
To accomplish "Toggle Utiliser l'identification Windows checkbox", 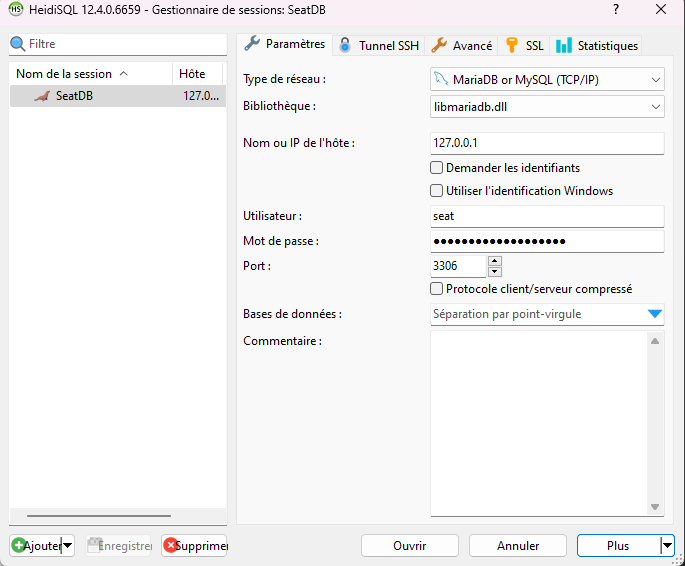I will click(436, 191).
